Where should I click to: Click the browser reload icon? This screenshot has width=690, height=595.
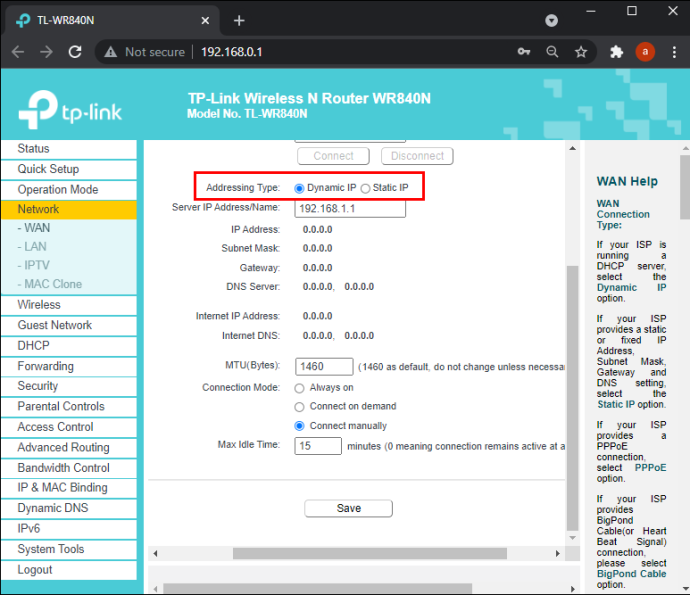(75, 52)
